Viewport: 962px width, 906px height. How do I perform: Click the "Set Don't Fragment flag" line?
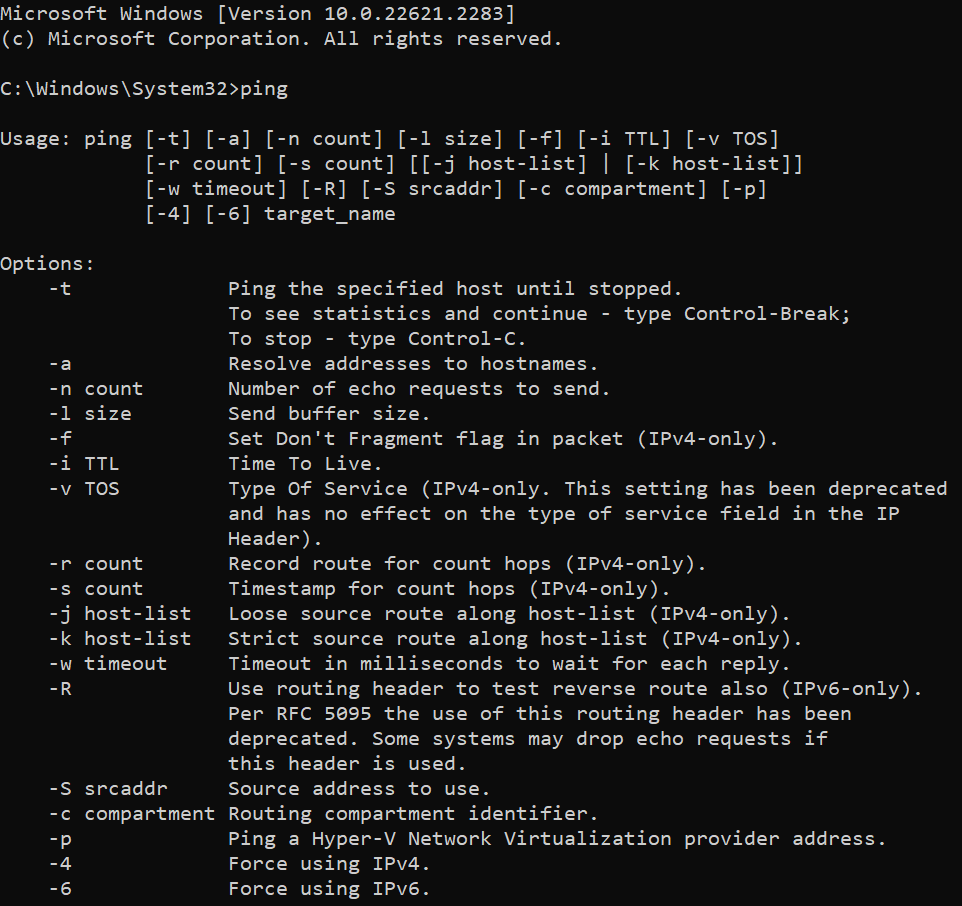click(x=502, y=439)
